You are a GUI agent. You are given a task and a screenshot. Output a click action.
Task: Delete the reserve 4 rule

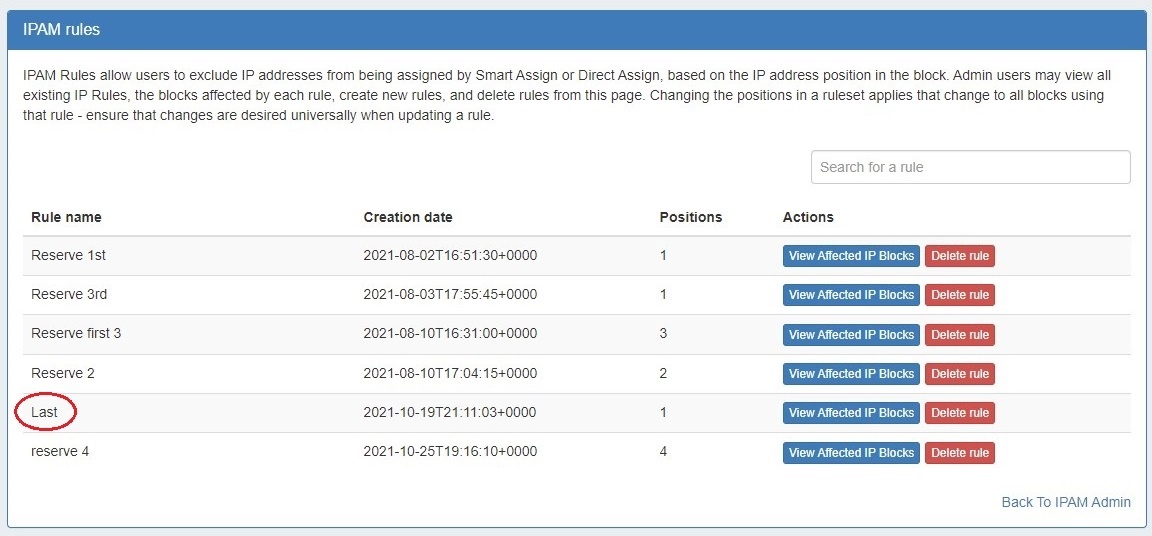coord(959,452)
